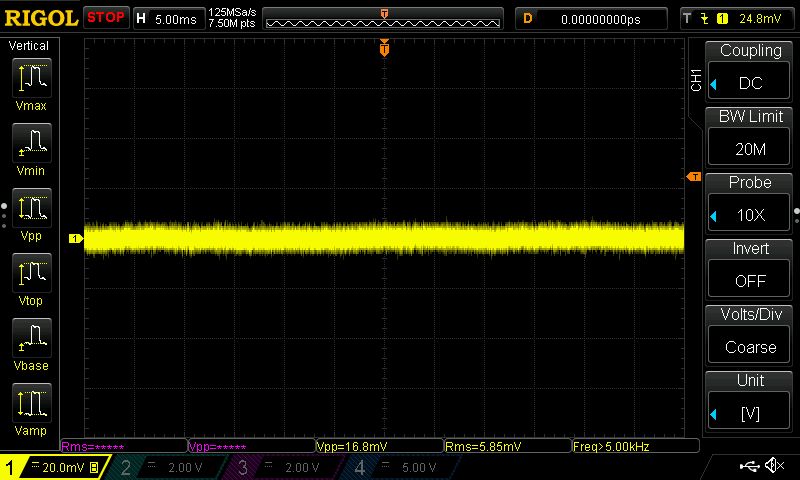Click the blue arrow beside the 10X probe value
The width and height of the screenshot is (800, 480).
[x=714, y=216]
